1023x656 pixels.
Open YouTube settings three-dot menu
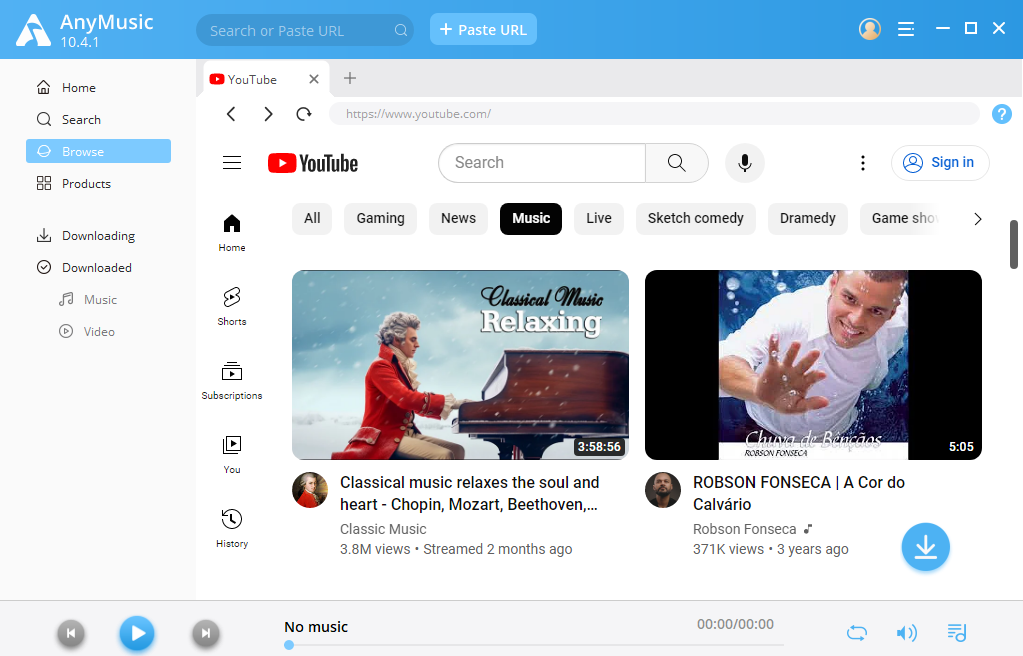click(x=863, y=163)
